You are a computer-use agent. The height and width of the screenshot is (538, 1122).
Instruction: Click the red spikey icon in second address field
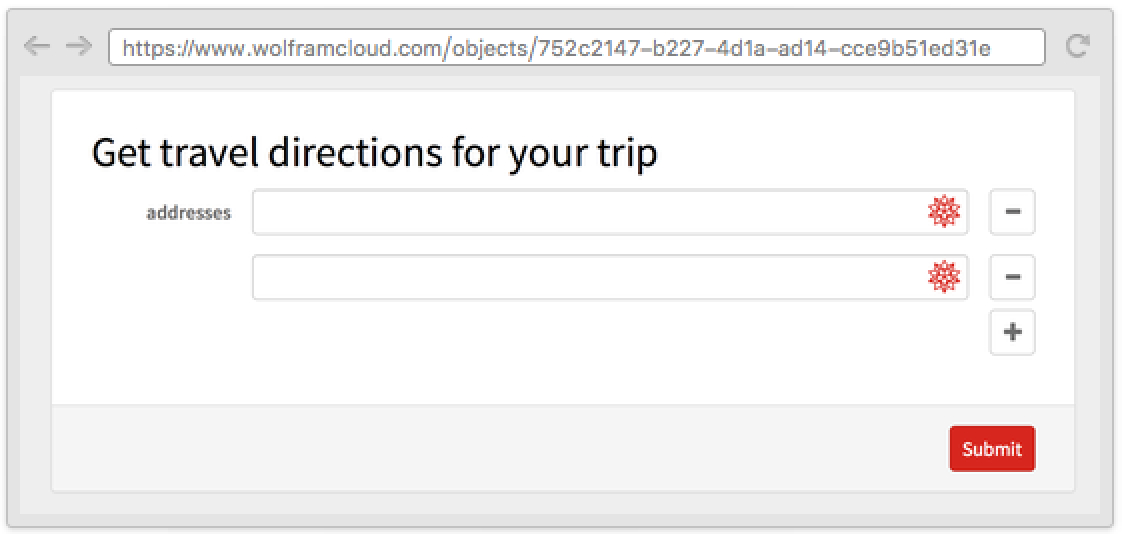click(944, 277)
